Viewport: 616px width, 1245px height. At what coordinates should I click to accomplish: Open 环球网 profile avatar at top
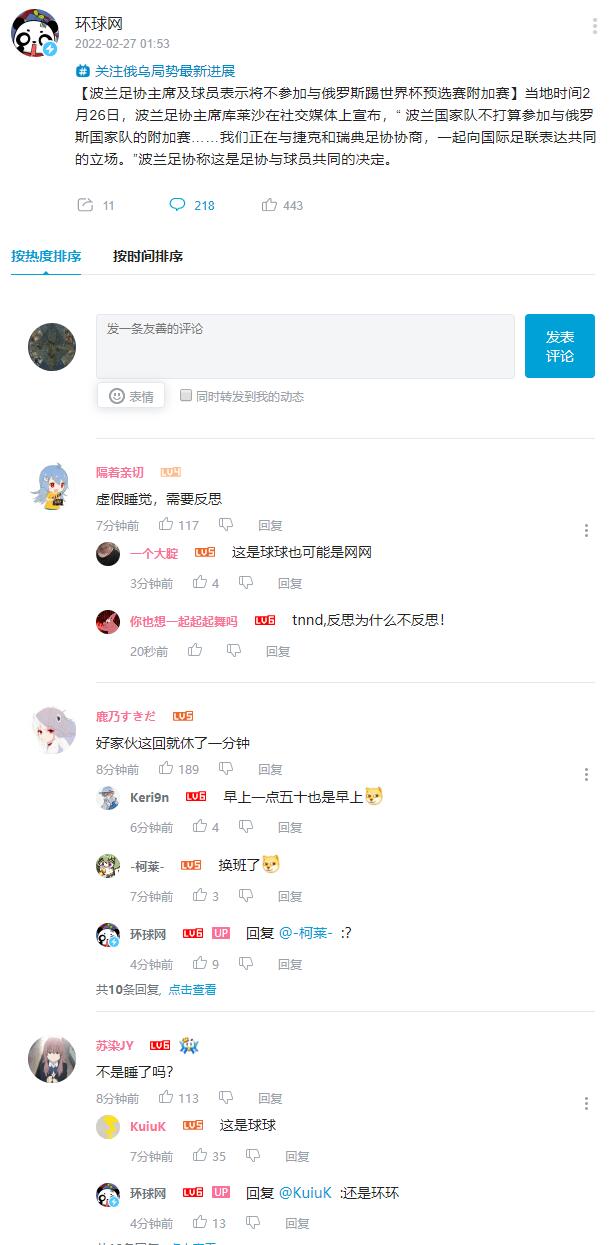pyautogui.click(x=35, y=33)
